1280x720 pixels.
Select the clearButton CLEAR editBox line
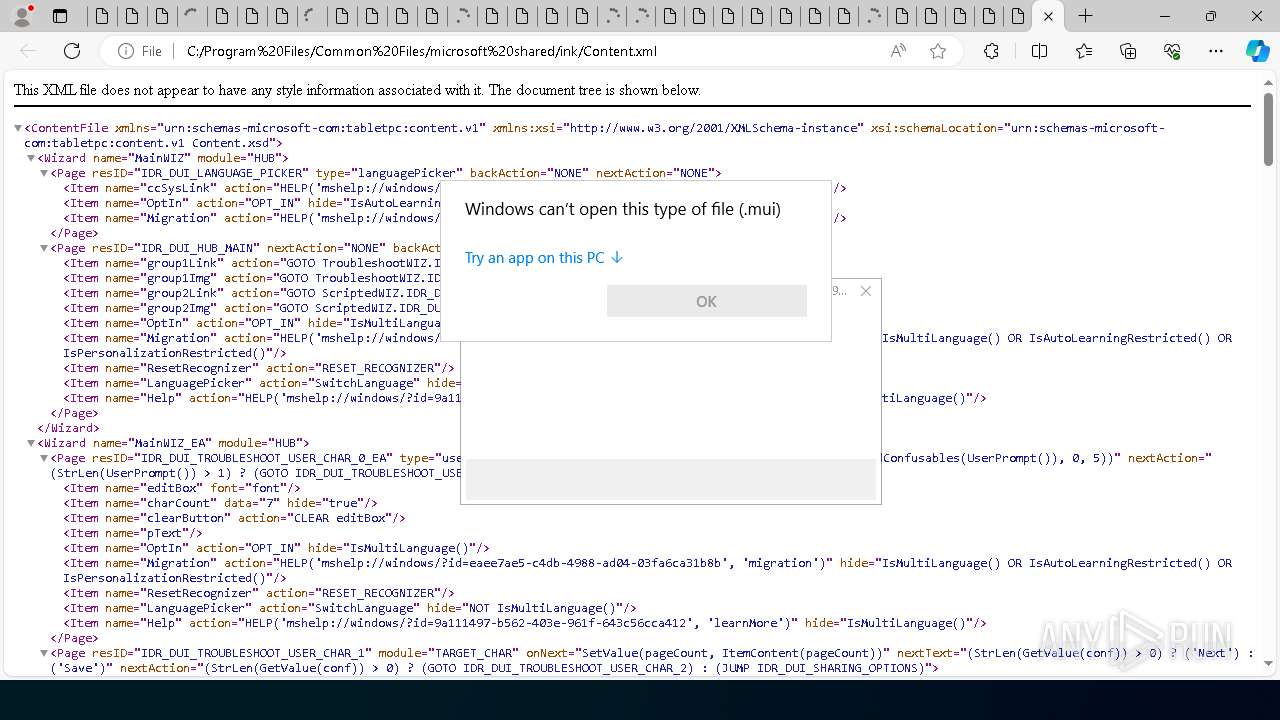click(234, 518)
